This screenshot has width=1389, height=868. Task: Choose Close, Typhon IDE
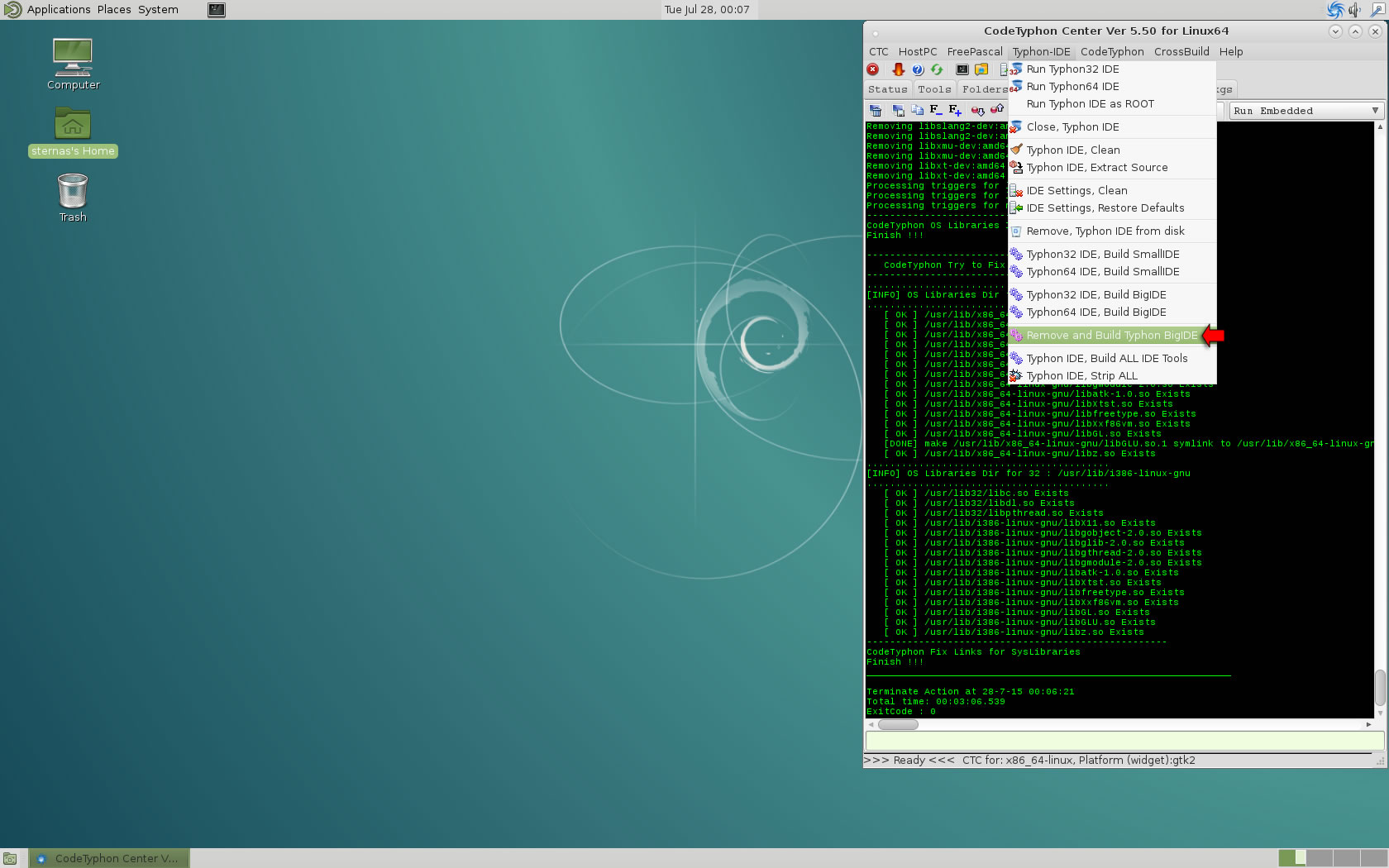coord(1112,127)
